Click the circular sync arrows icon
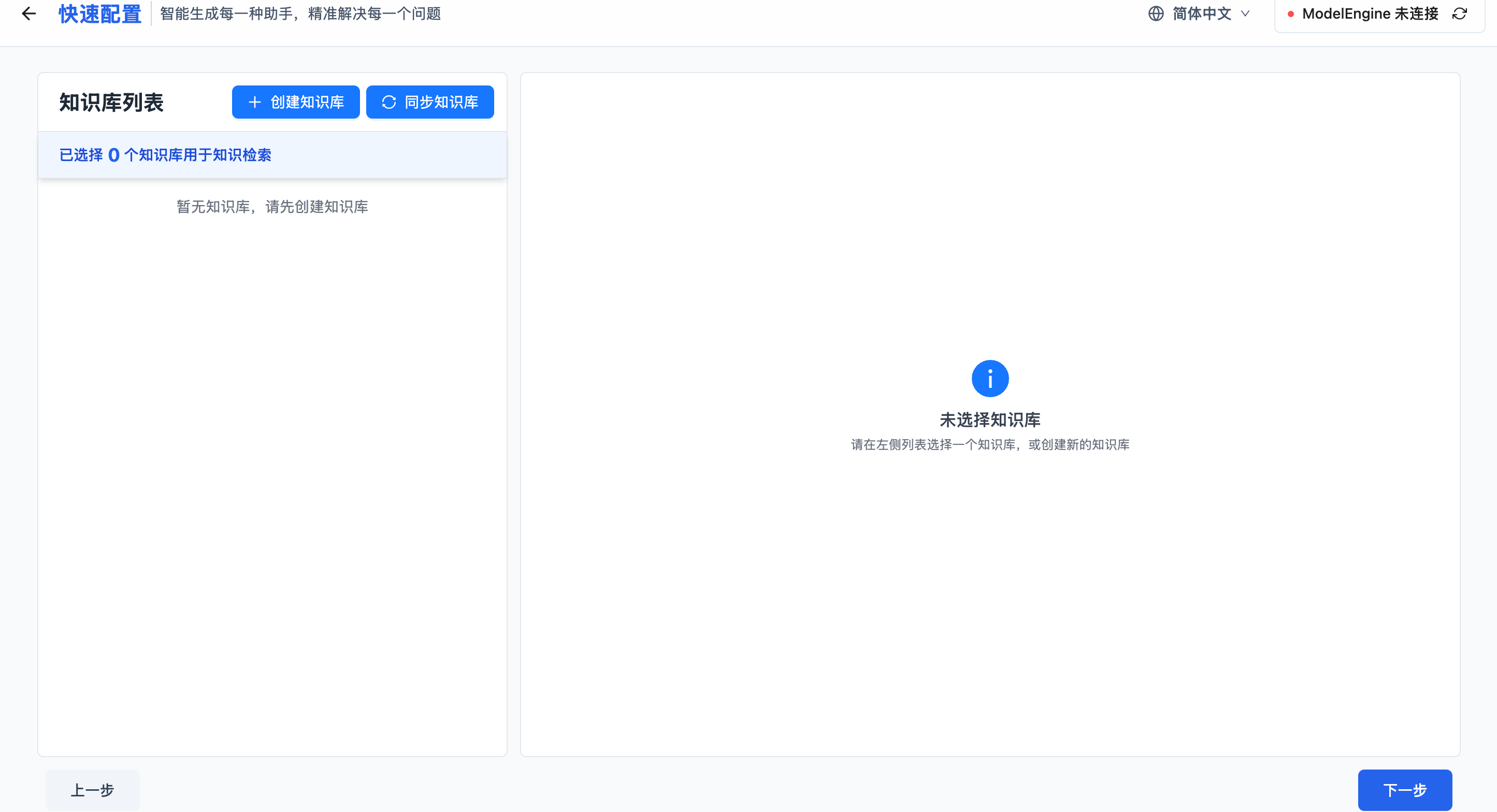1497x812 pixels. pyautogui.click(x=389, y=102)
